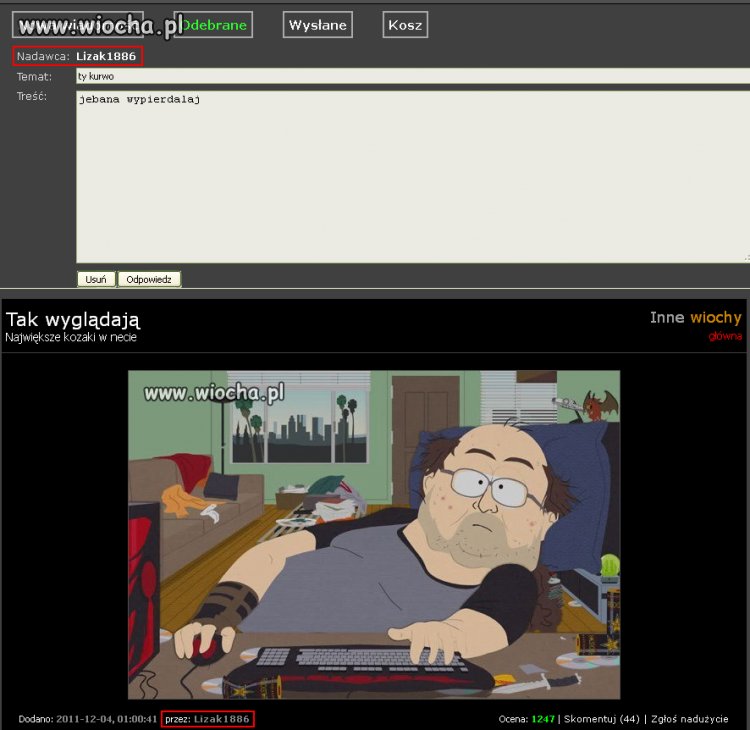The image size is (750, 730).
Task: Select sender name Lizak1886 next to Nadawca
Action: click(x=106, y=56)
